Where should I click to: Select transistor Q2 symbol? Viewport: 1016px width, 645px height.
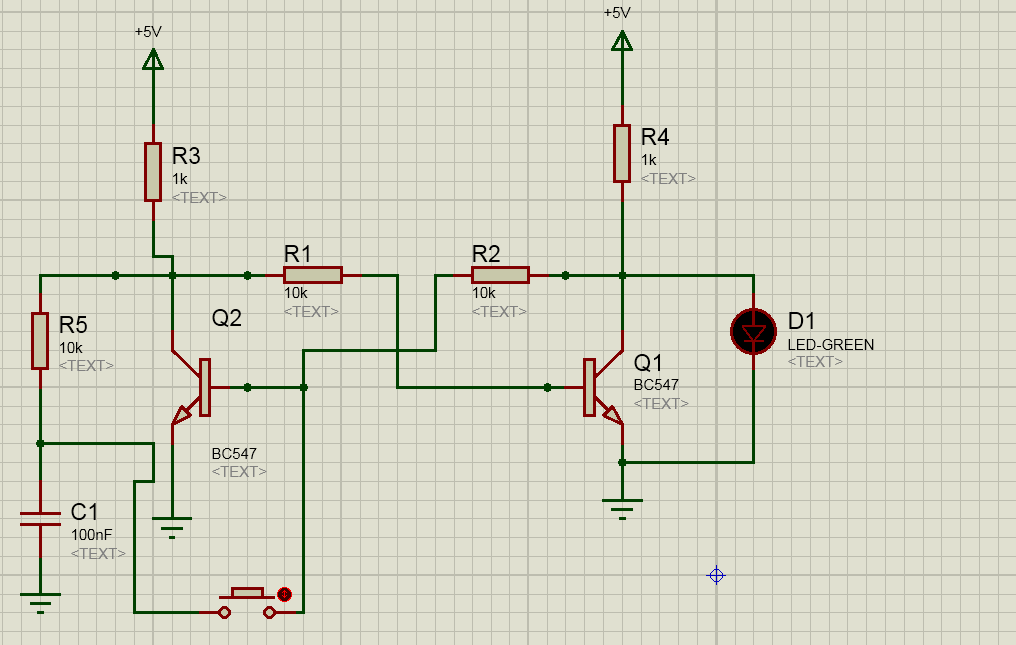192,388
